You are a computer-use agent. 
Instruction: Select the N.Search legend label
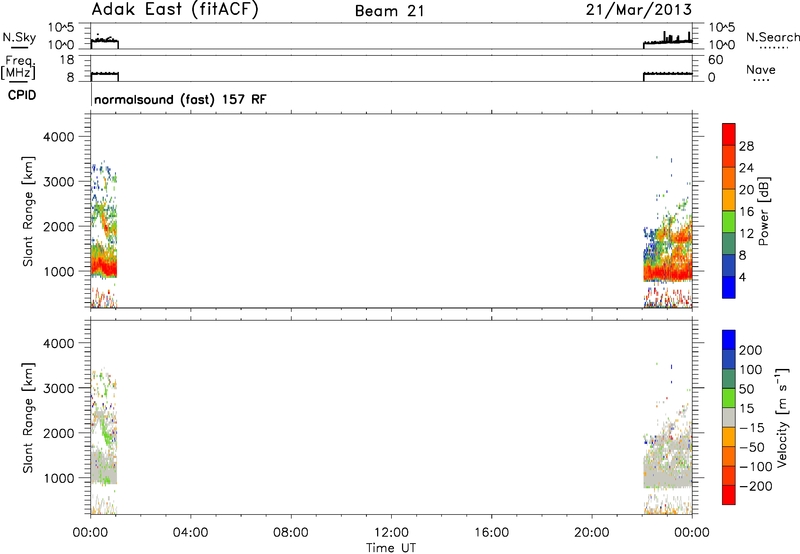(x=772, y=37)
